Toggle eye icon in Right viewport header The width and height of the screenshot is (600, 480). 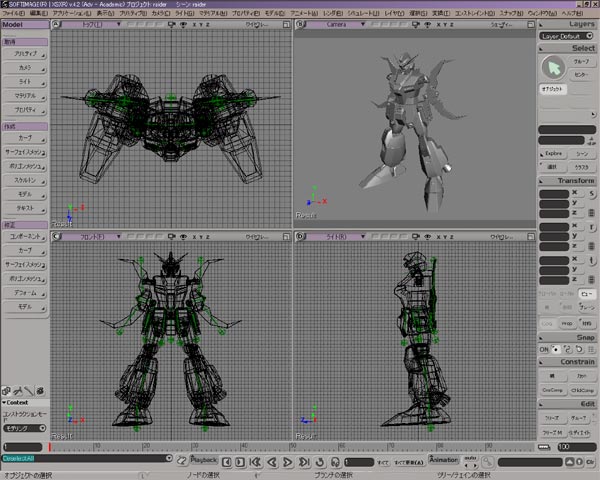[x=428, y=237]
